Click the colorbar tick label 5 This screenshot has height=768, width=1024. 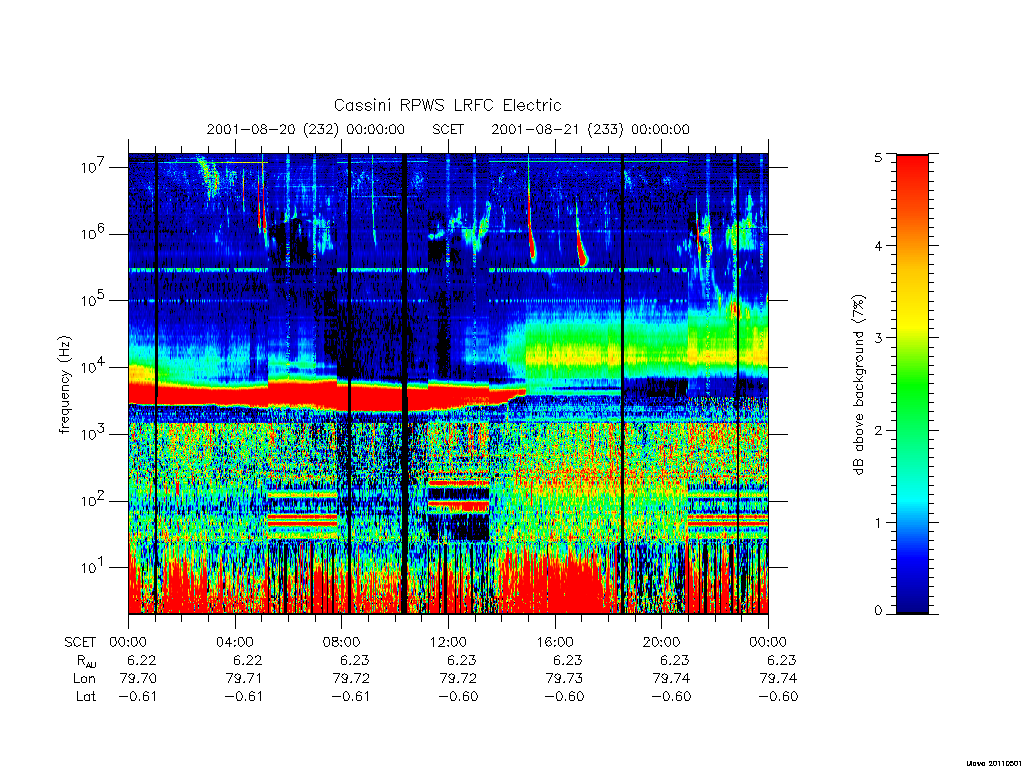878,157
